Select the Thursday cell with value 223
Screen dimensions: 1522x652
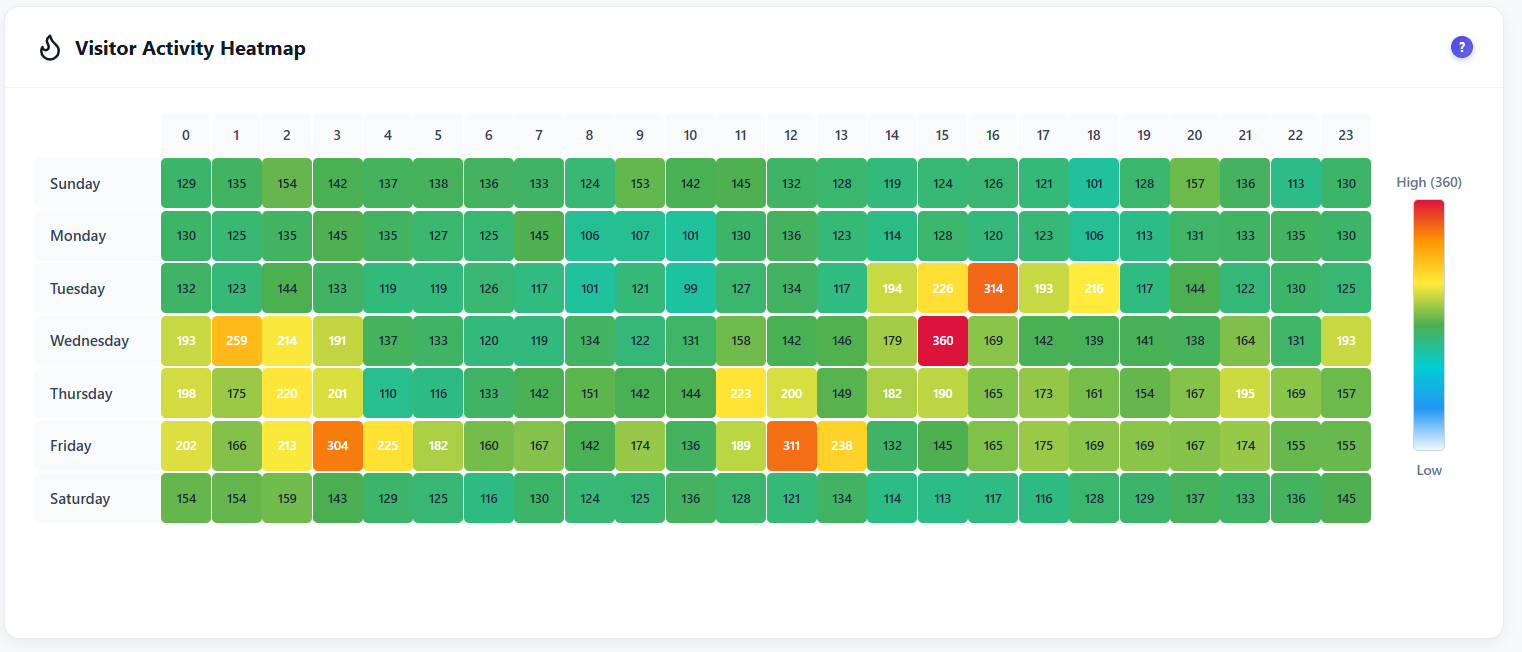(x=740, y=393)
